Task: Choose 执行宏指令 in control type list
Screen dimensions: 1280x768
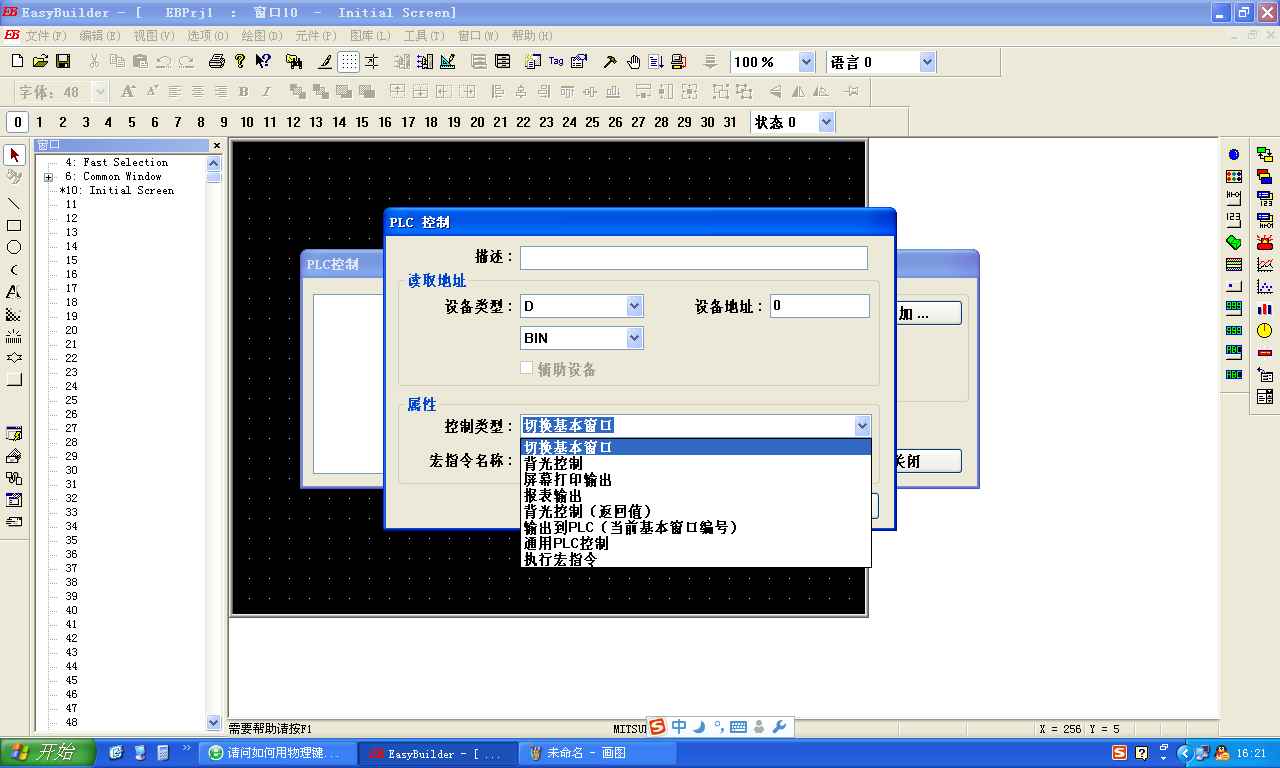Action: pyautogui.click(x=561, y=559)
